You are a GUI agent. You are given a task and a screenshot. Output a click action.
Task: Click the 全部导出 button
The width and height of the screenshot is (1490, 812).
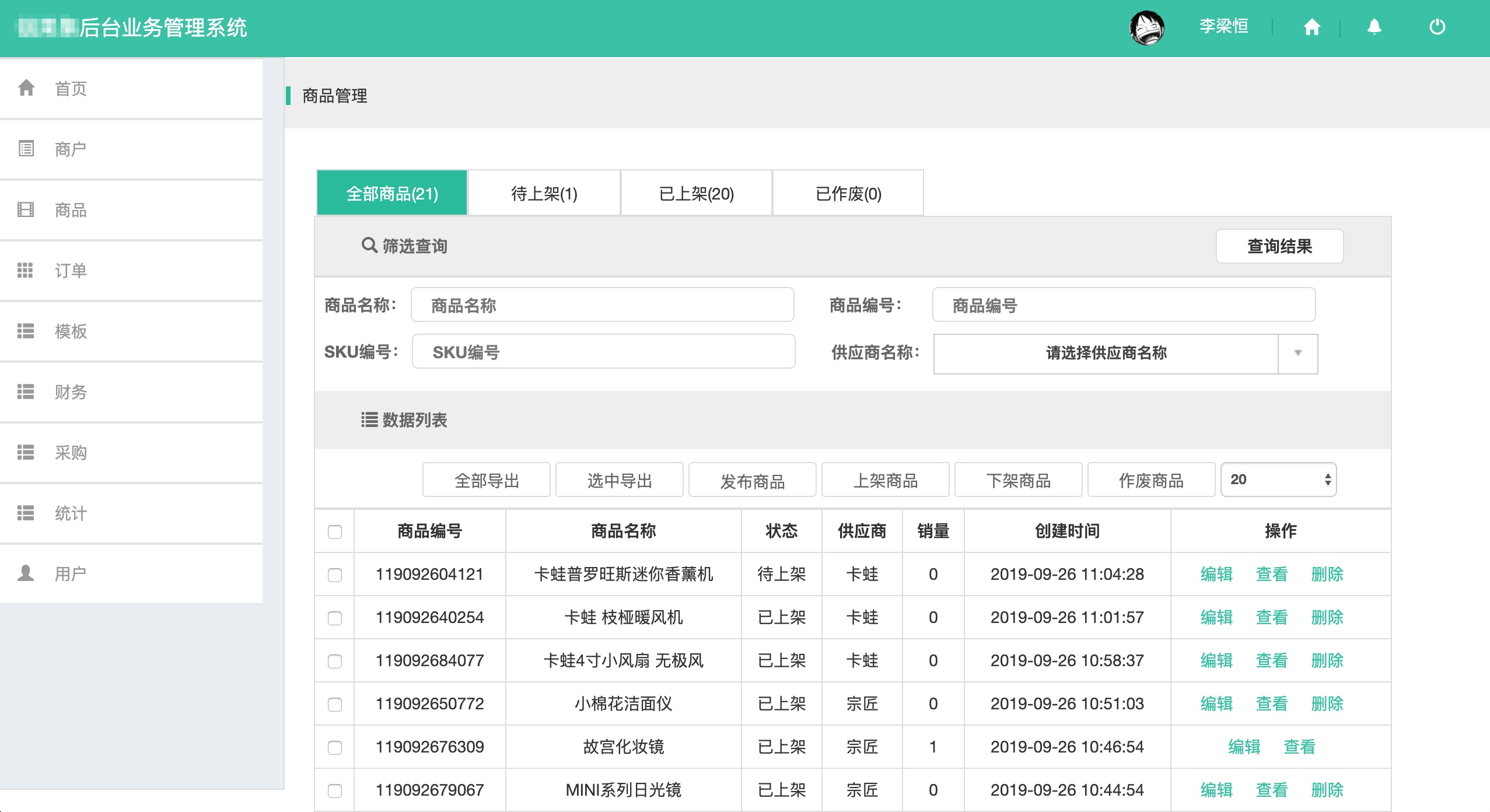tap(487, 480)
